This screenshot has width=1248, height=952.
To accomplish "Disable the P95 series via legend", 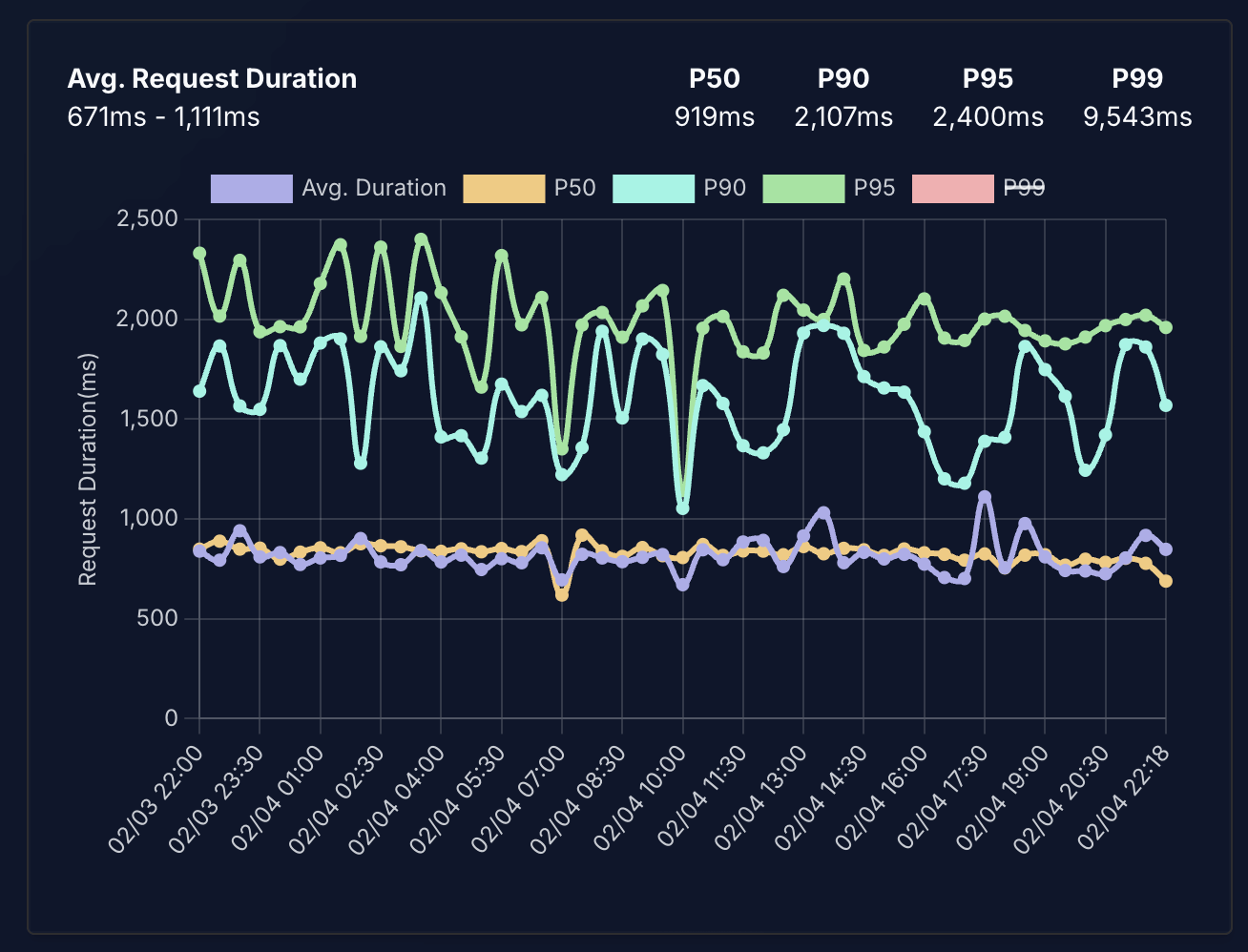I will coord(874,188).
